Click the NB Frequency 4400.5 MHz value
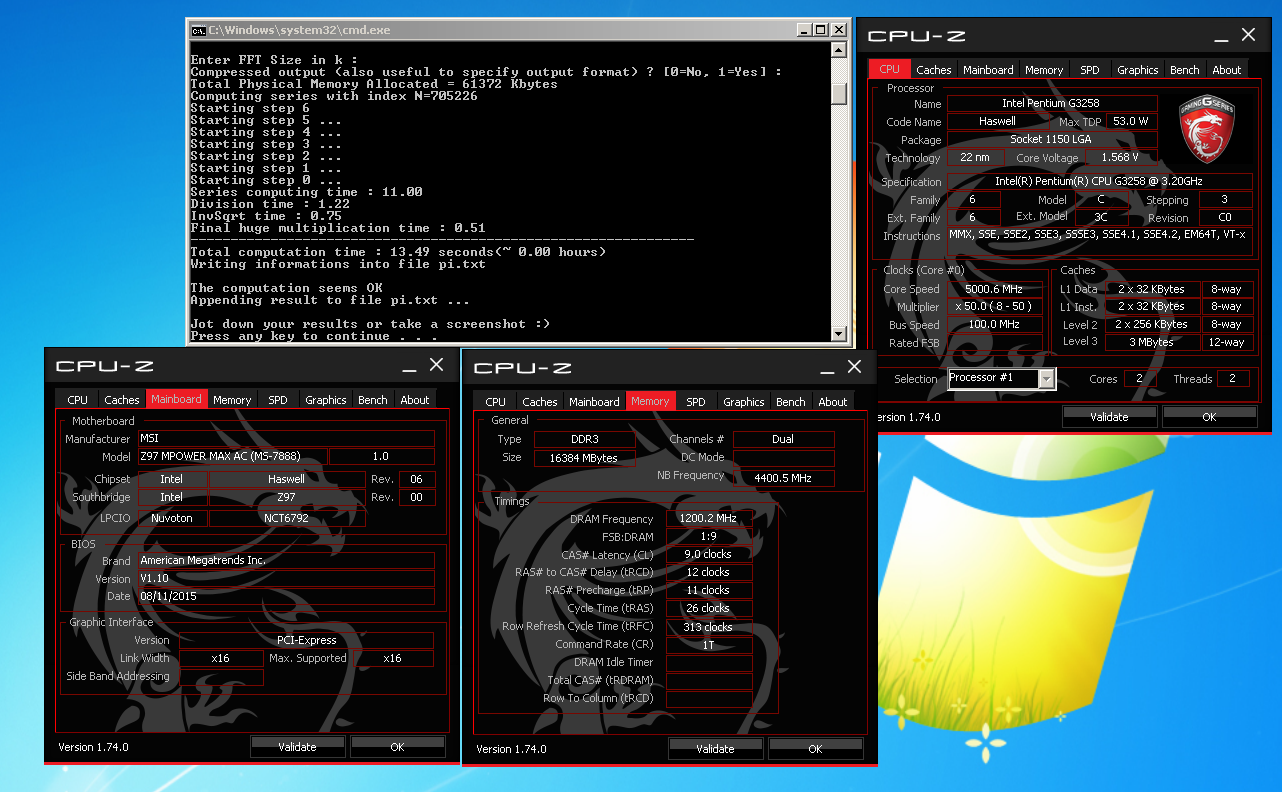The image size is (1282, 792). pyautogui.click(x=784, y=477)
